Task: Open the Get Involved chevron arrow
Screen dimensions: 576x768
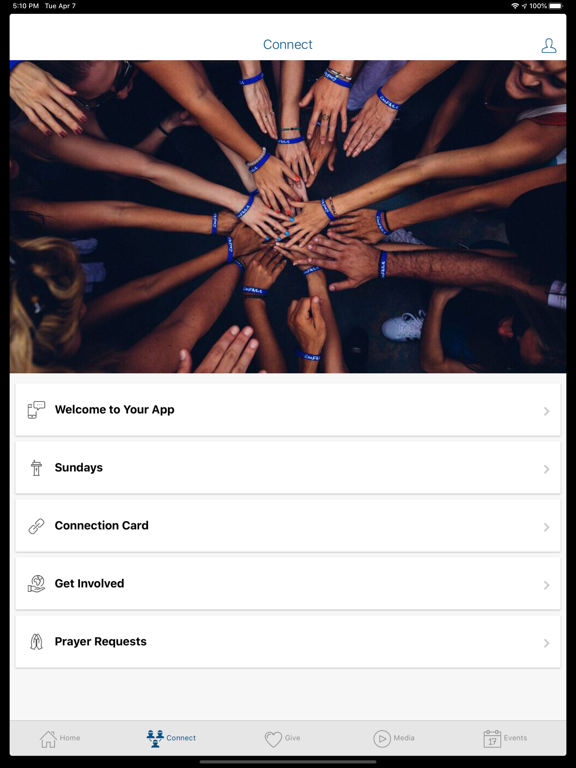Action: tap(547, 585)
